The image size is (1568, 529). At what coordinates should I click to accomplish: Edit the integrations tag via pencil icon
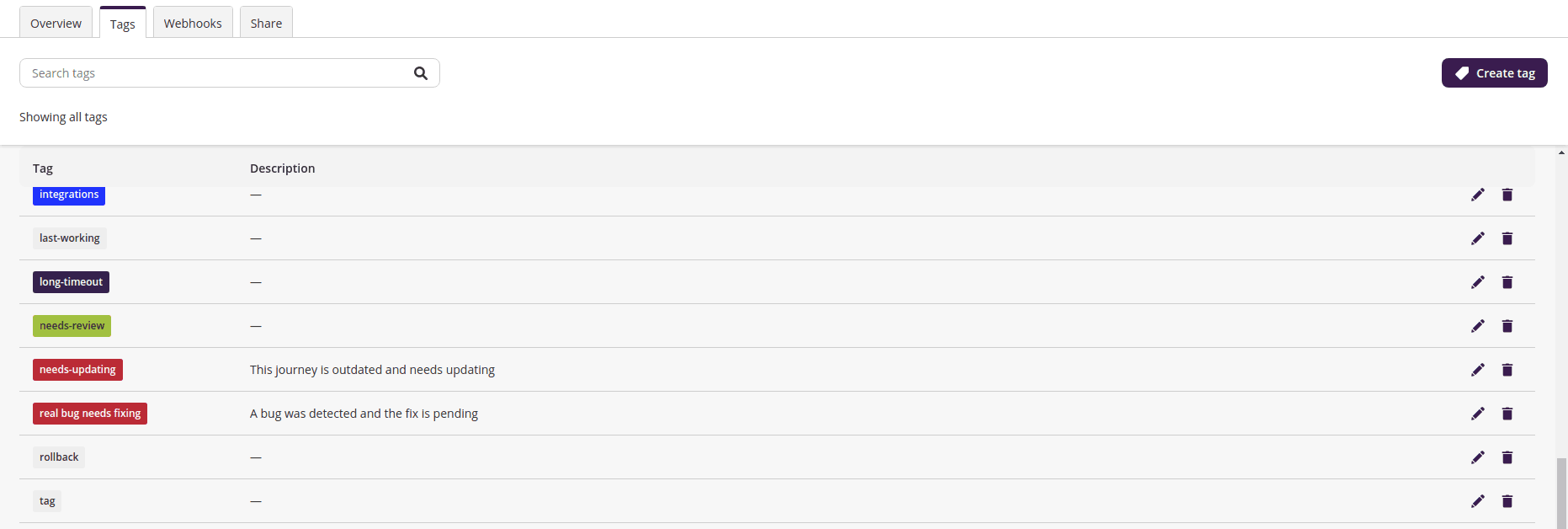pos(1478,195)
